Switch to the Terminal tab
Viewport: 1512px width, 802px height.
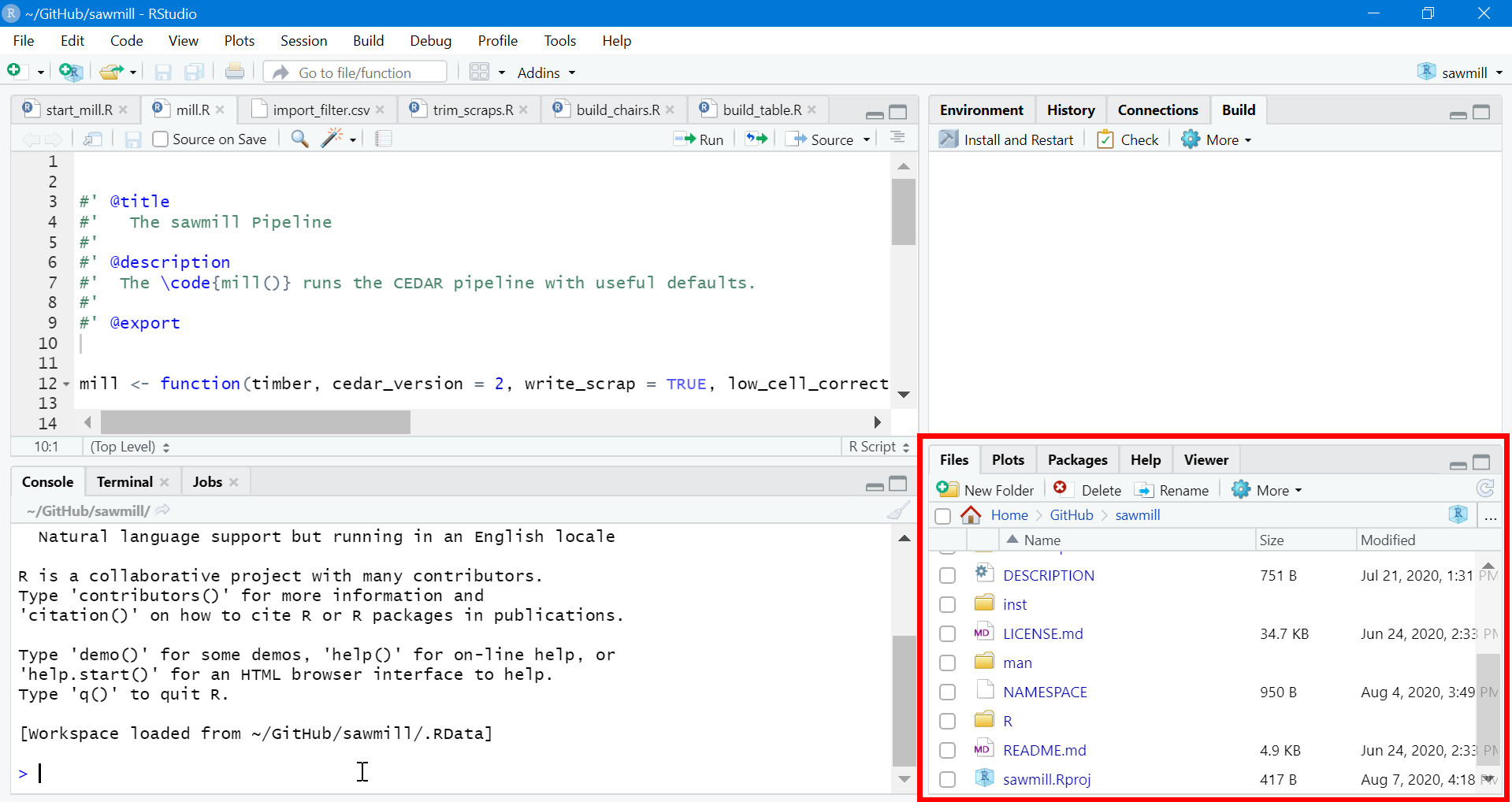point(124,482)
